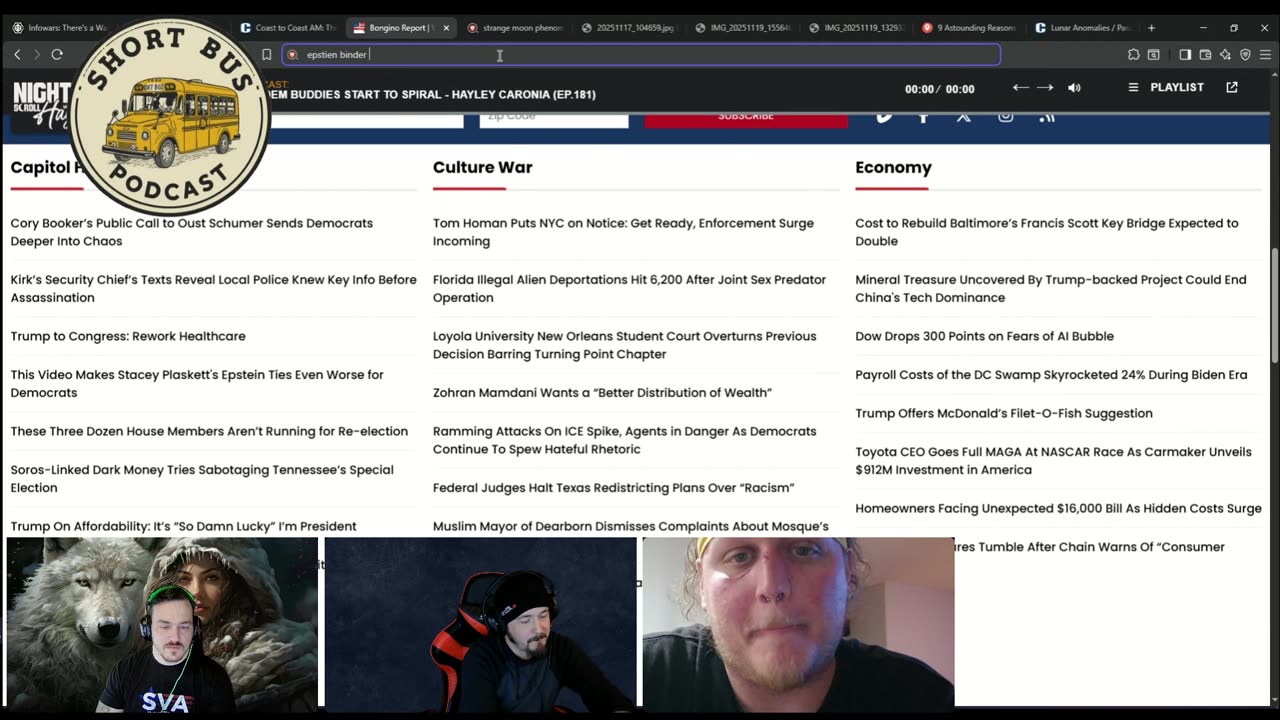Image resolution: width=1280 pixels, height=720 pixels.
Task: Focus the address bar containing epstien binder
Action: click(641, 55)
